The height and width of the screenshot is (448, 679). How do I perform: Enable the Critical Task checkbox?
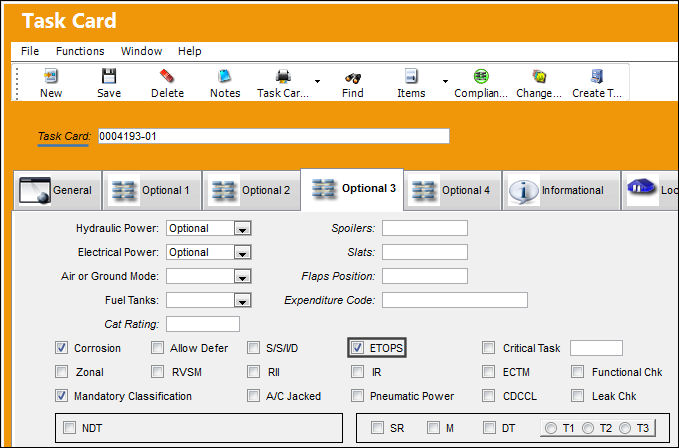pyautogui.click(x=488, y=348)
